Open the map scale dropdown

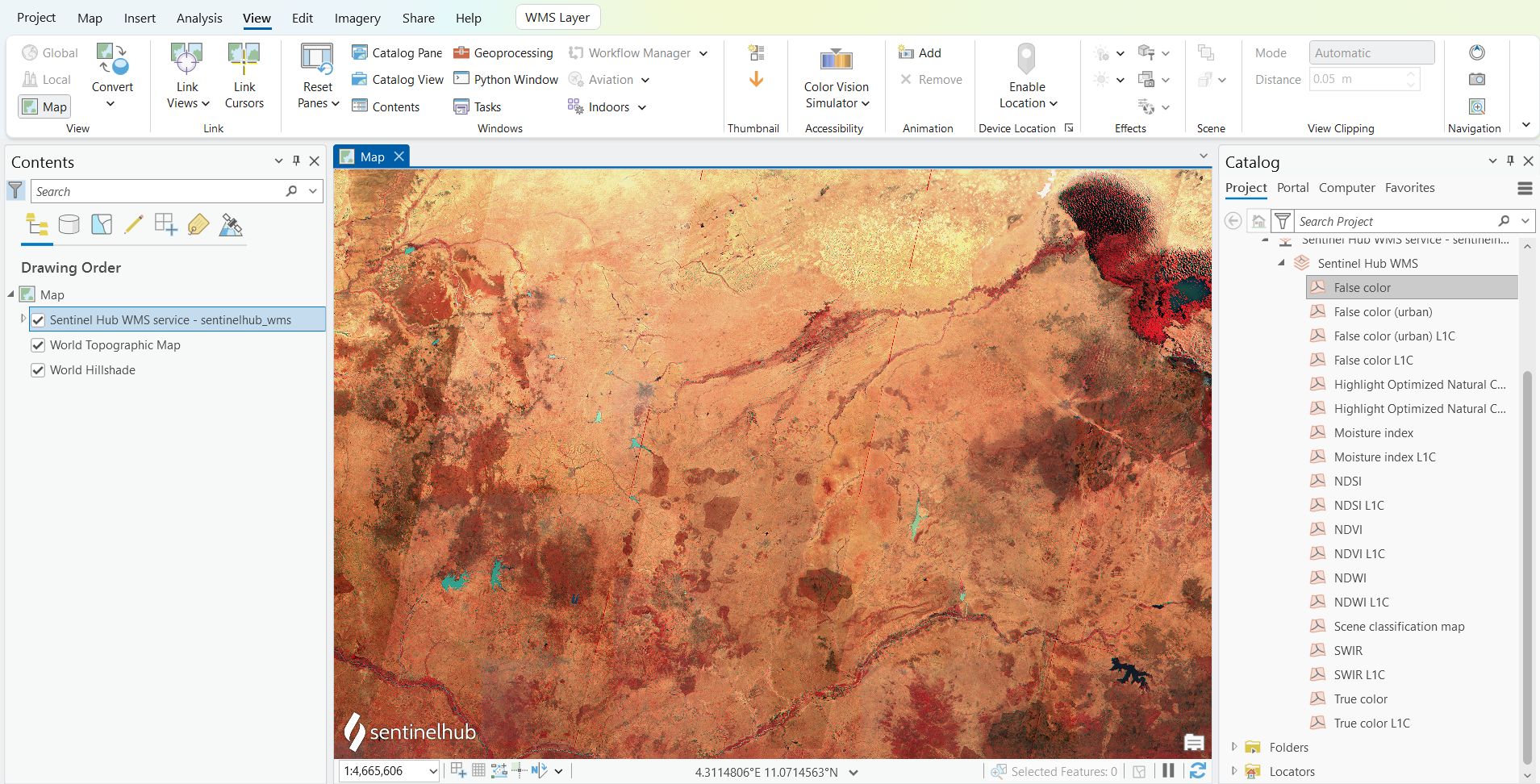pyautogui.click(x=432, y=771)
